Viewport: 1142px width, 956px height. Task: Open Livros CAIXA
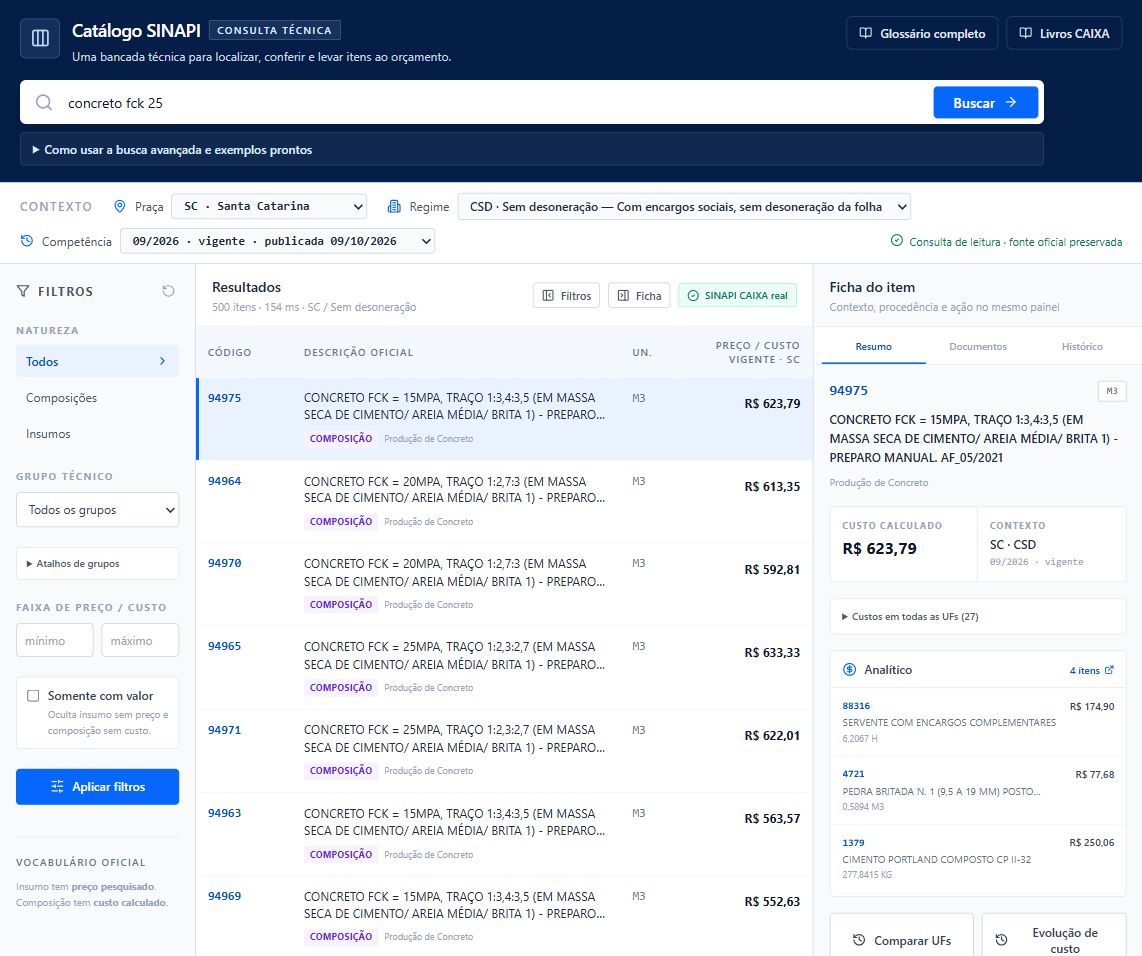coord(1064,33)
